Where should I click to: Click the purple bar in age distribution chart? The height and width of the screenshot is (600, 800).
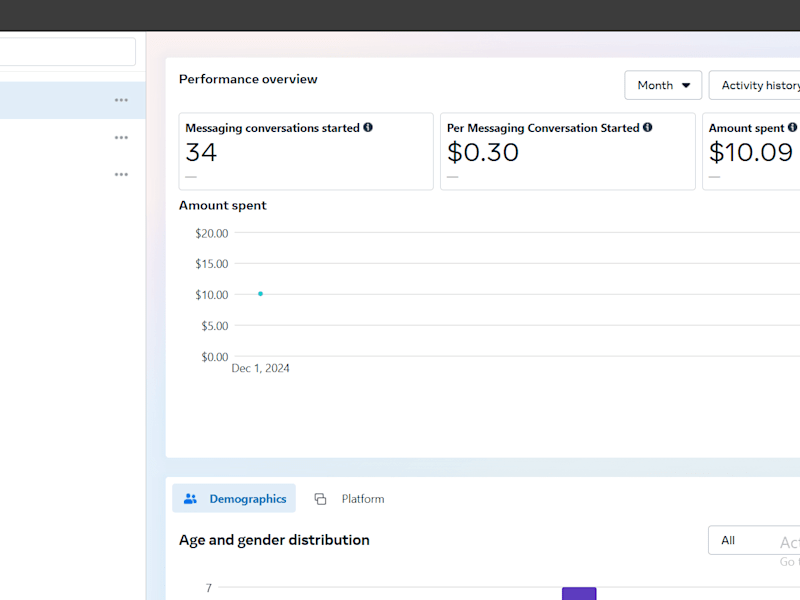click(579, 593)
